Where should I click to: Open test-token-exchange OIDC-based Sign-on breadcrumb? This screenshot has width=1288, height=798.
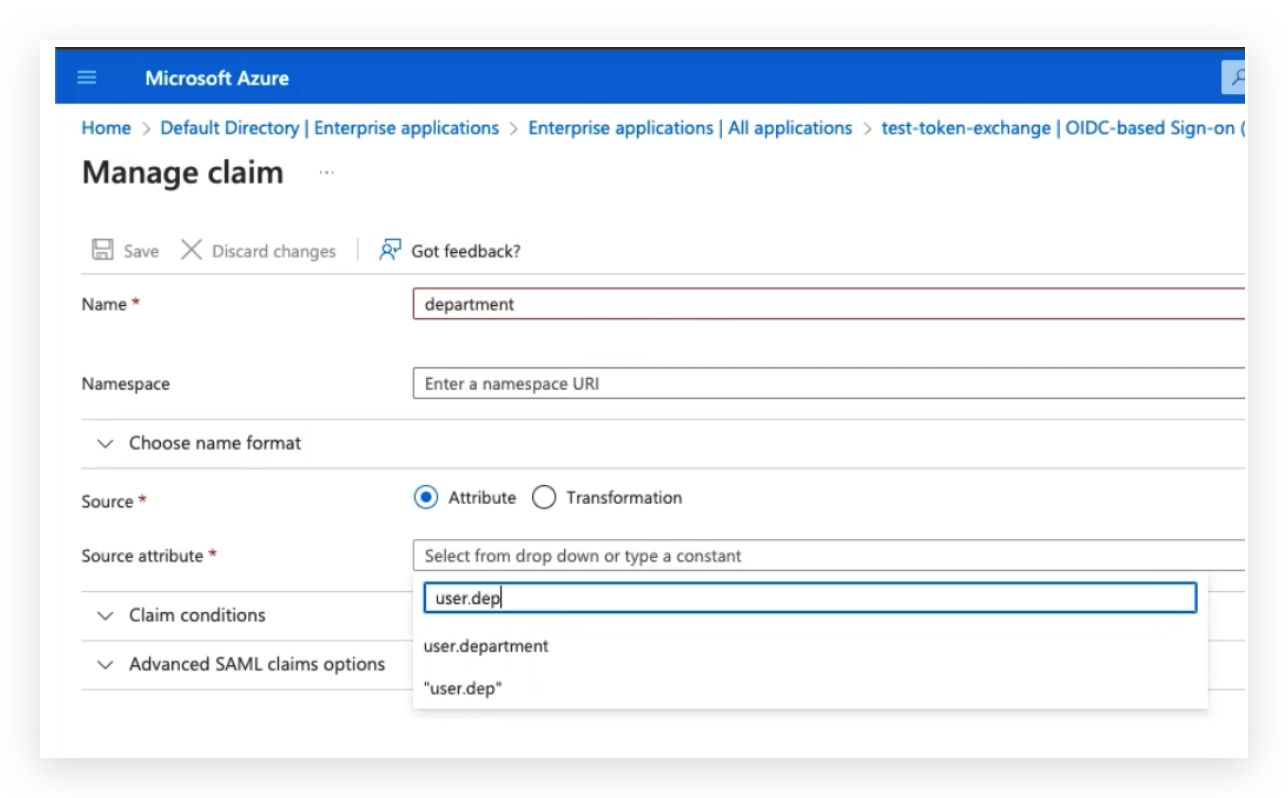click(1063, 128)
